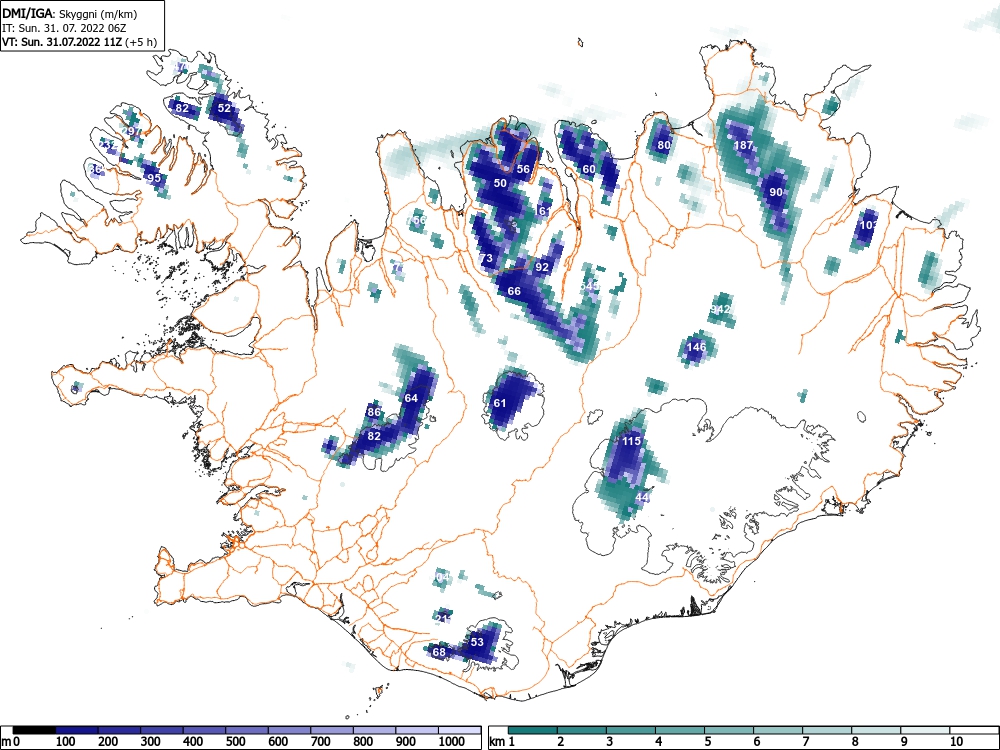Click the visibility value 90 on the map

pos(776,192)
